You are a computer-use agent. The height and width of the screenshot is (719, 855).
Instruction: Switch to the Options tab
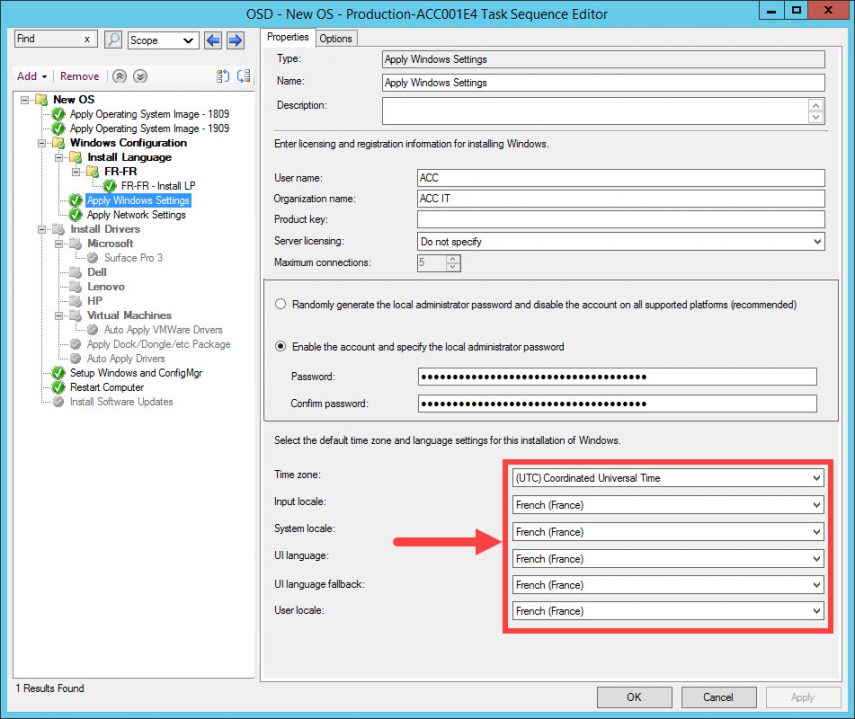(x=336, y=37)
